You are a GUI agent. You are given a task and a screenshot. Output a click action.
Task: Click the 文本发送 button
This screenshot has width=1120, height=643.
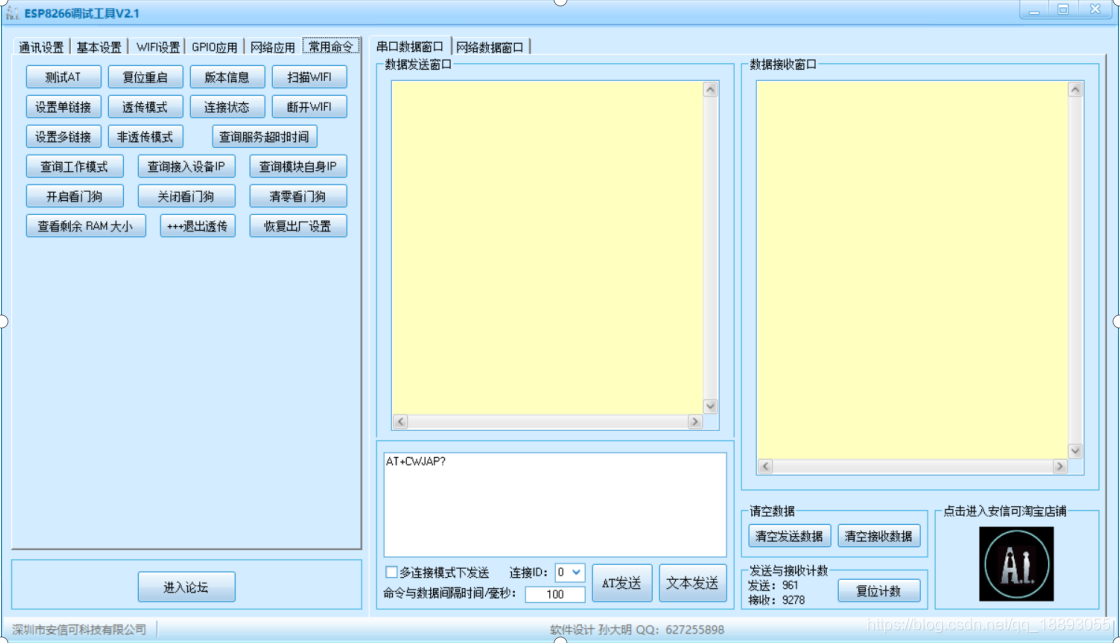pyautogui.click(x=692, y=583)
